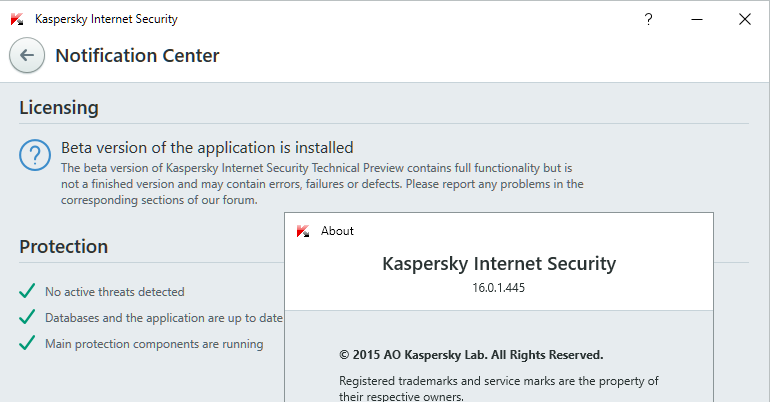770x402 pixels.
Task: Open help with the question mark button
Action: 648,19
